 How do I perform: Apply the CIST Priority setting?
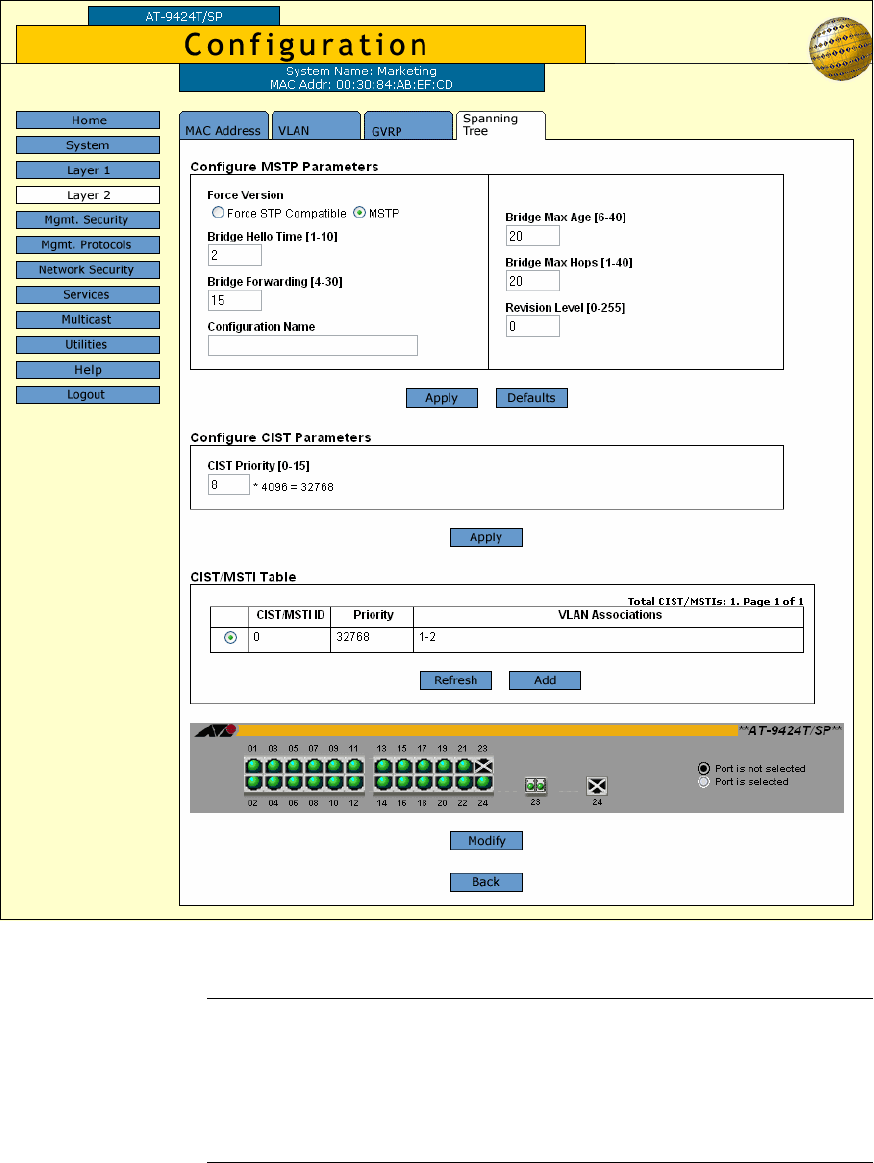click(x=487, y=538)
